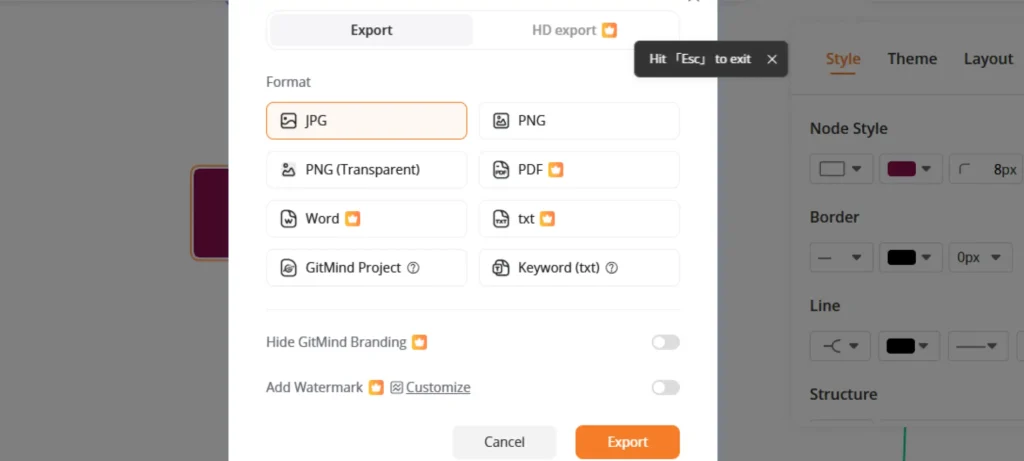Open the Line branch shape dropdown
The image size is (1024, 461).
point(840,346)
